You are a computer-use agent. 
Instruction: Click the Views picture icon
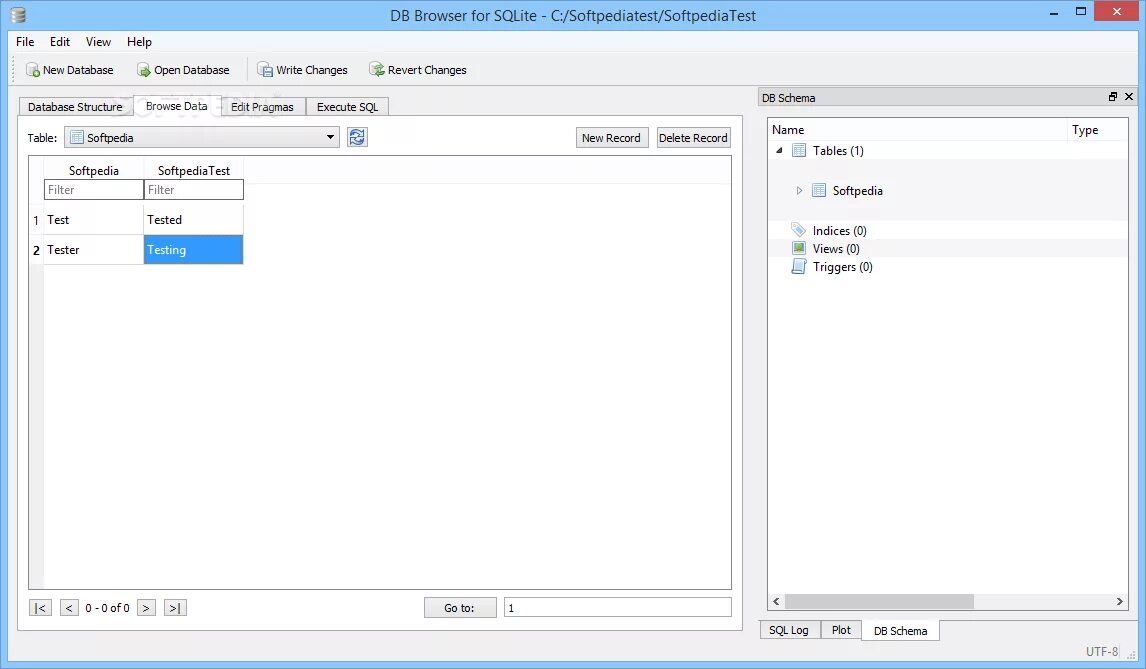[799, 249]
